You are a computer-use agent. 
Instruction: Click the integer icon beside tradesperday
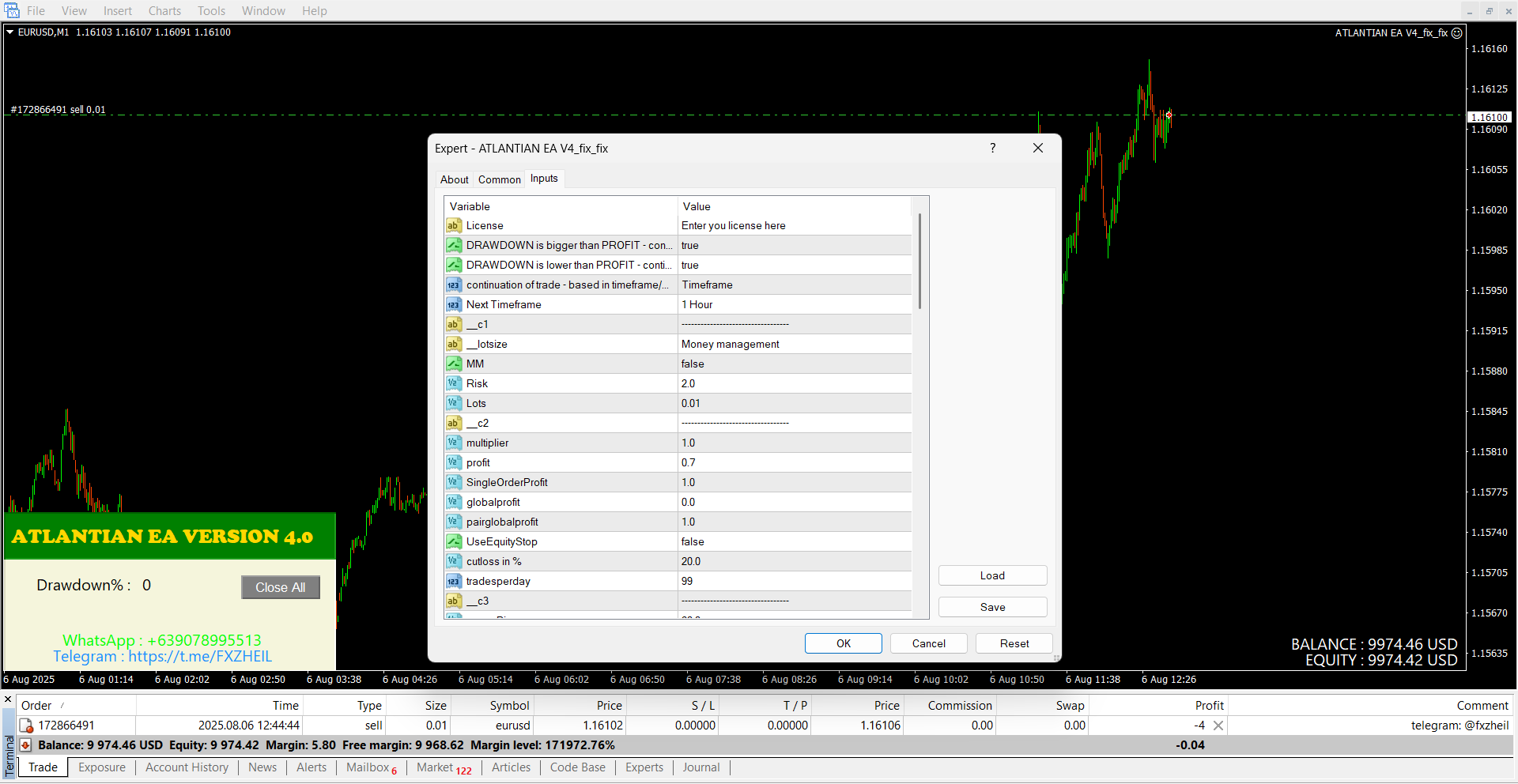coord(454,582)
